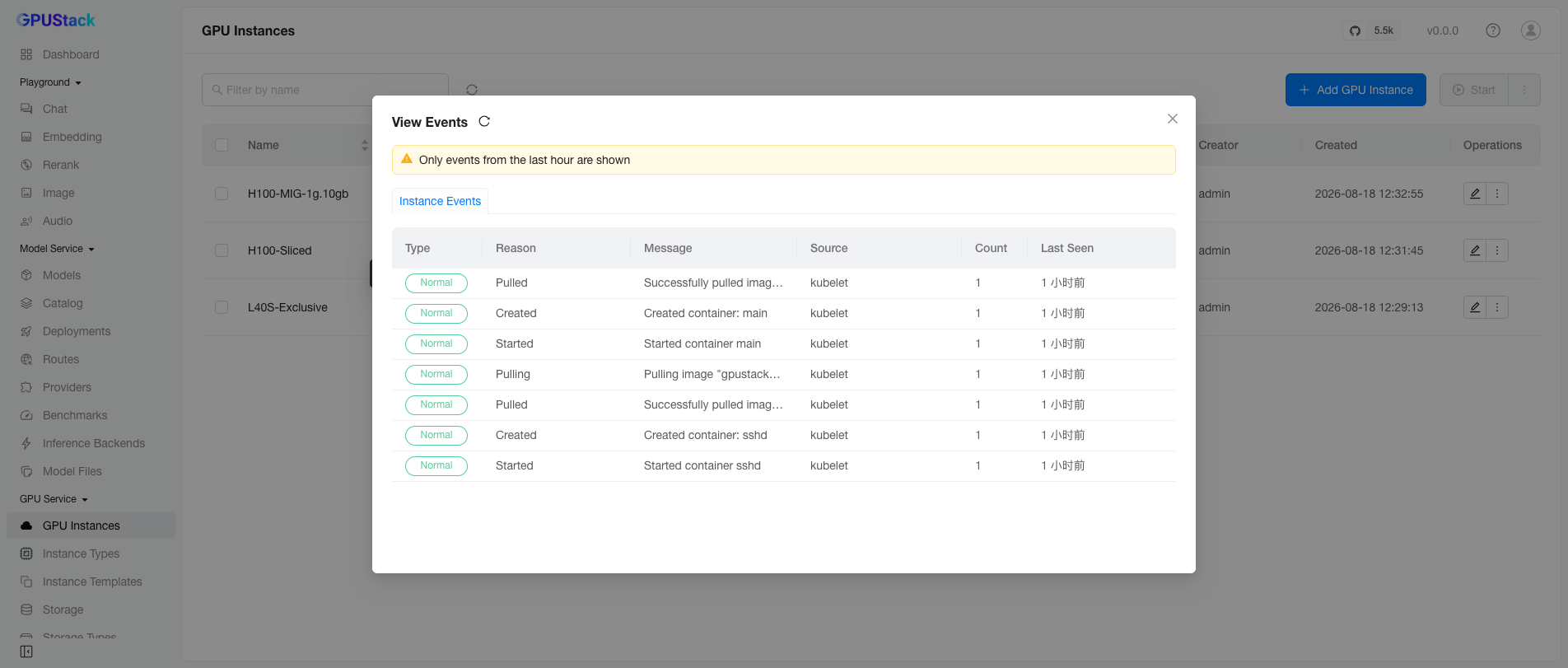The height and width of the screenshot is (668, 1568).
Task: Select the Instance Events tab
Action: 440,201
